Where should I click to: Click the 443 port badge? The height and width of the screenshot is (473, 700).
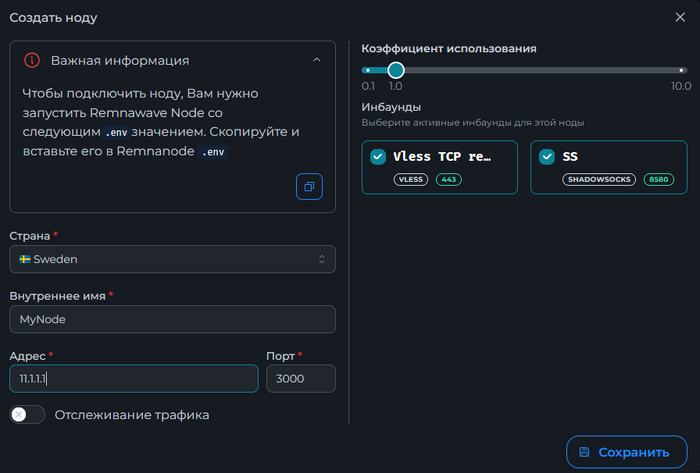(448, 179)
